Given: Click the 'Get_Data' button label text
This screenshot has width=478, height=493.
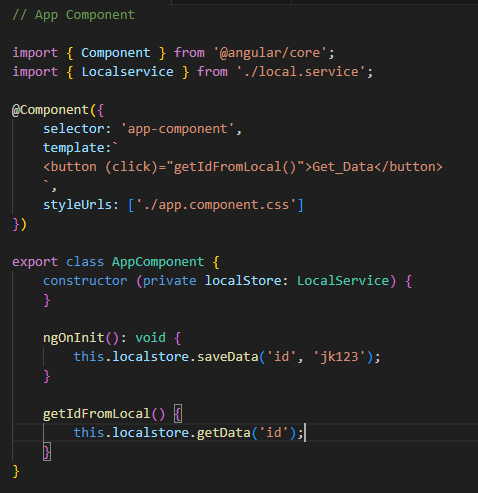Looking at the screenshot, I should (343, 167).
